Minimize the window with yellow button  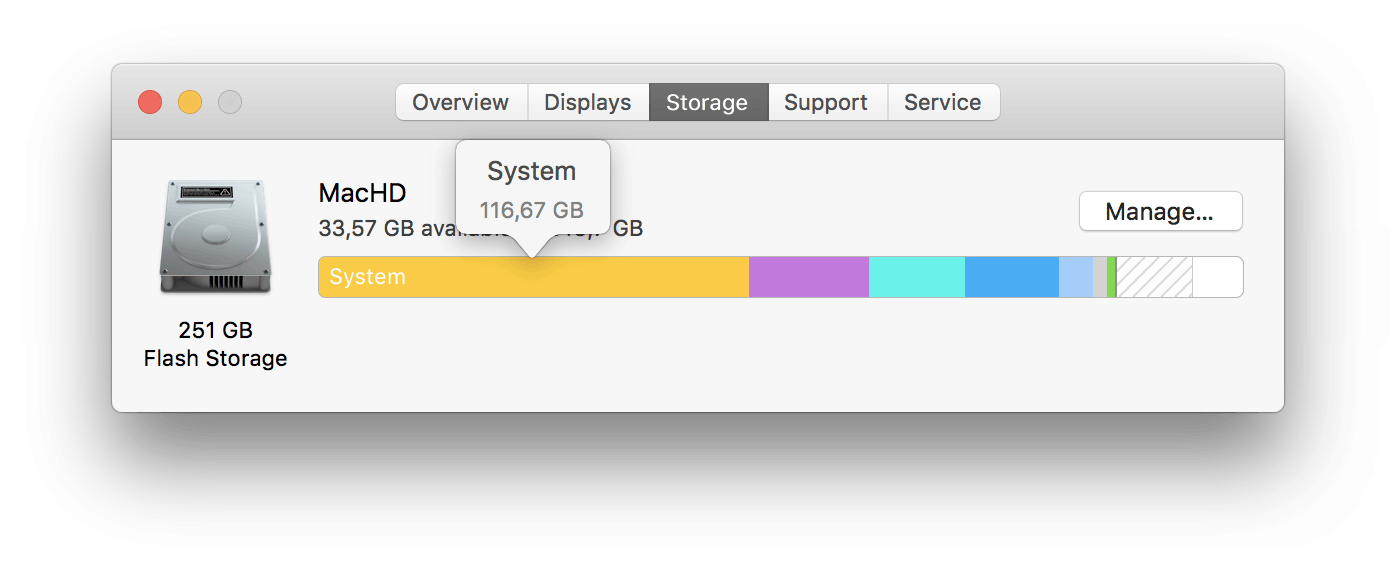click(190, 102)
